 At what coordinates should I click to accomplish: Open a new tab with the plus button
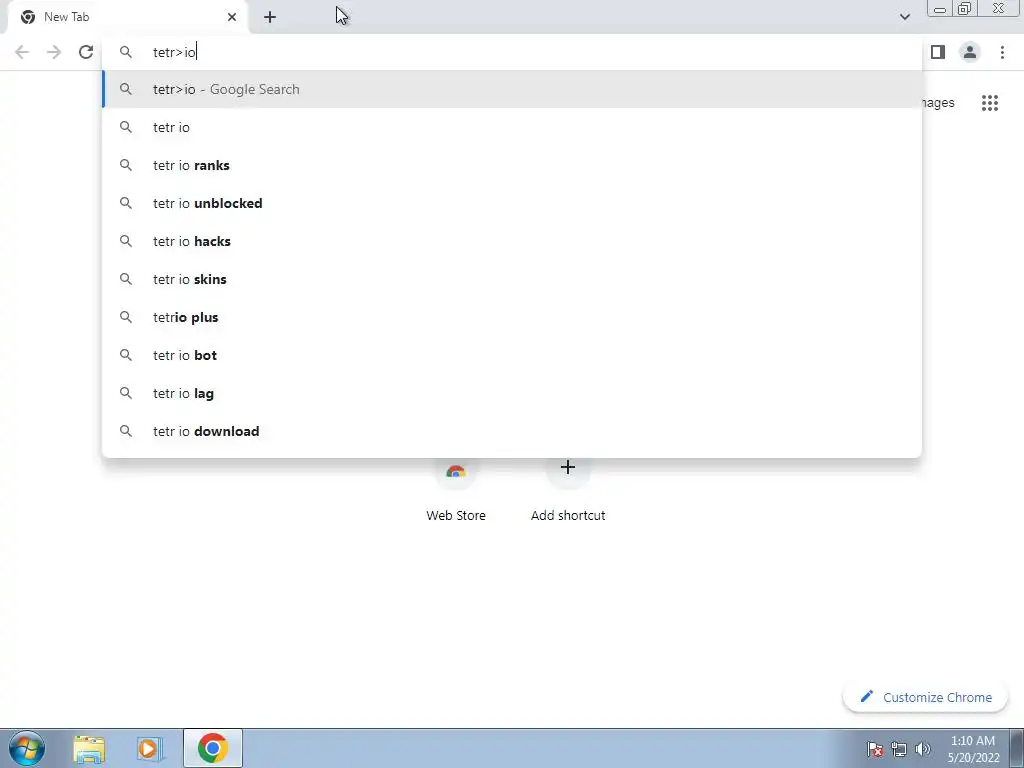270,17
